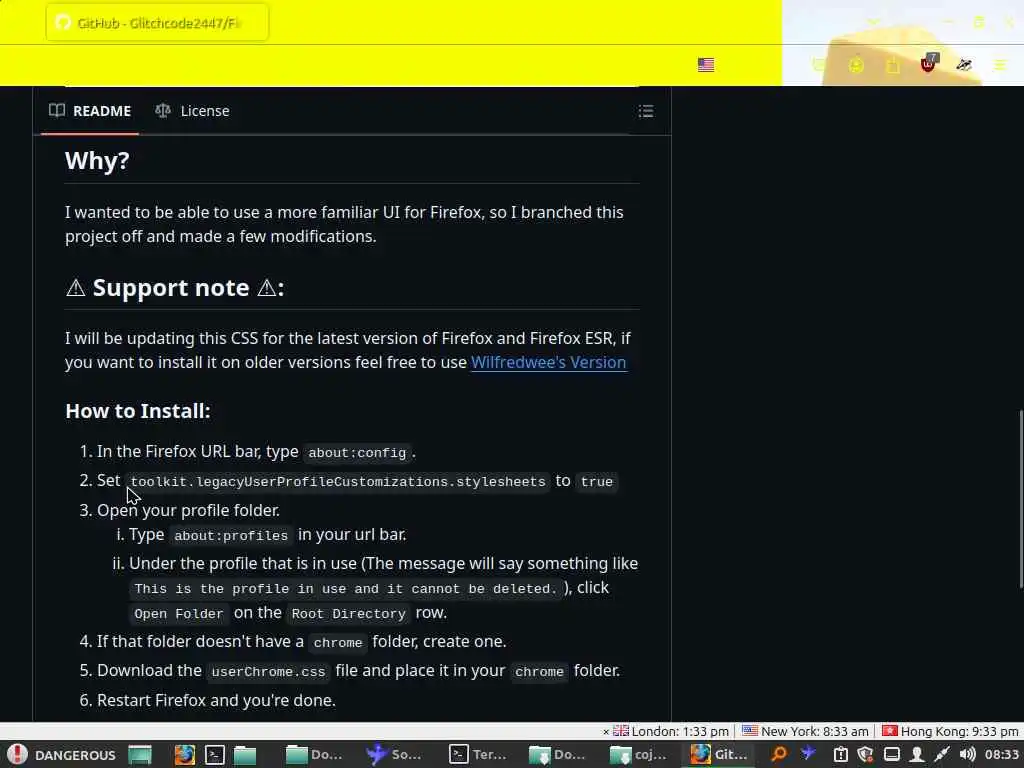Expand the list-all-tabs chevron
Screen dimensions: 1024x768
[873, 23]
